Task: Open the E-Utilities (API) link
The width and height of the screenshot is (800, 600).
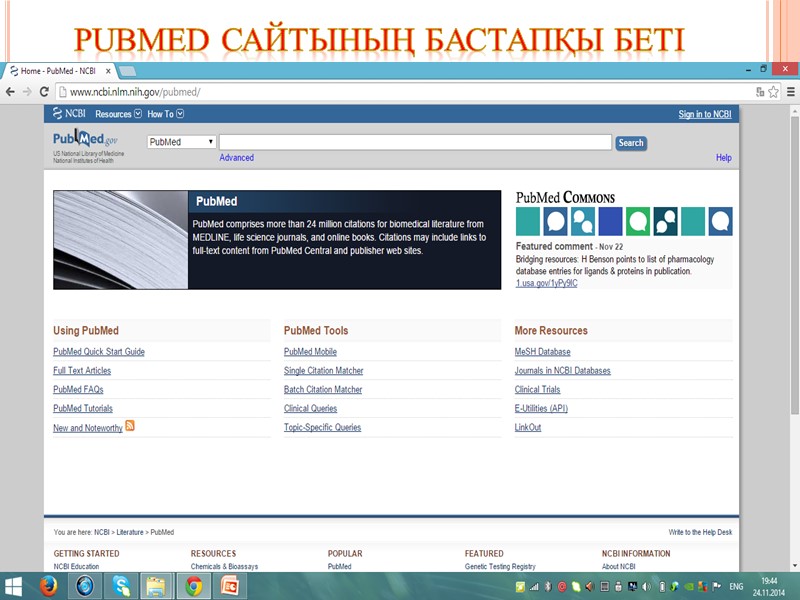Action: point(541,408)
